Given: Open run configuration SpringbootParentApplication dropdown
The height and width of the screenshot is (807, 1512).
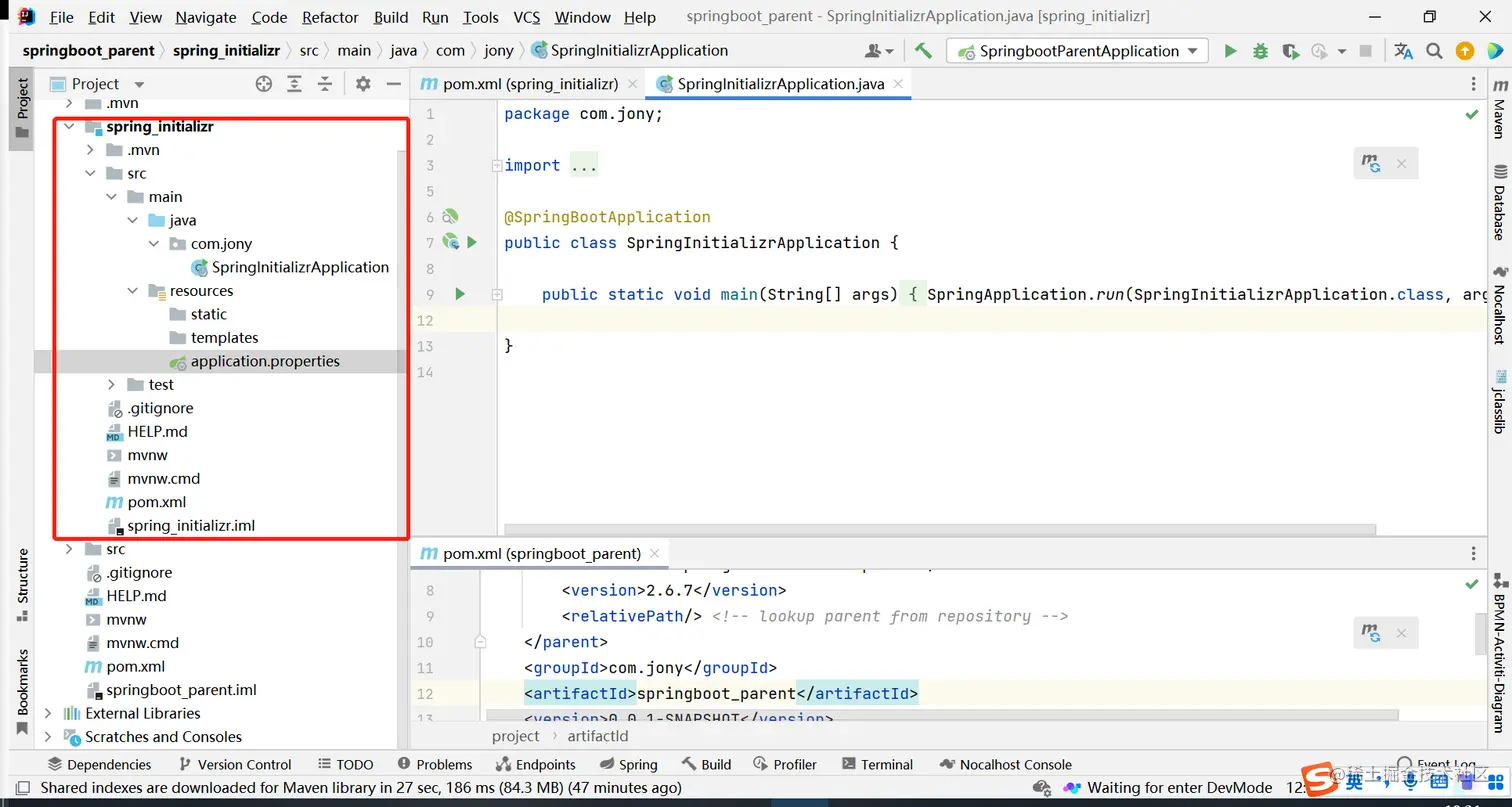Looking at the screenshot, I should coord(1077,51).
